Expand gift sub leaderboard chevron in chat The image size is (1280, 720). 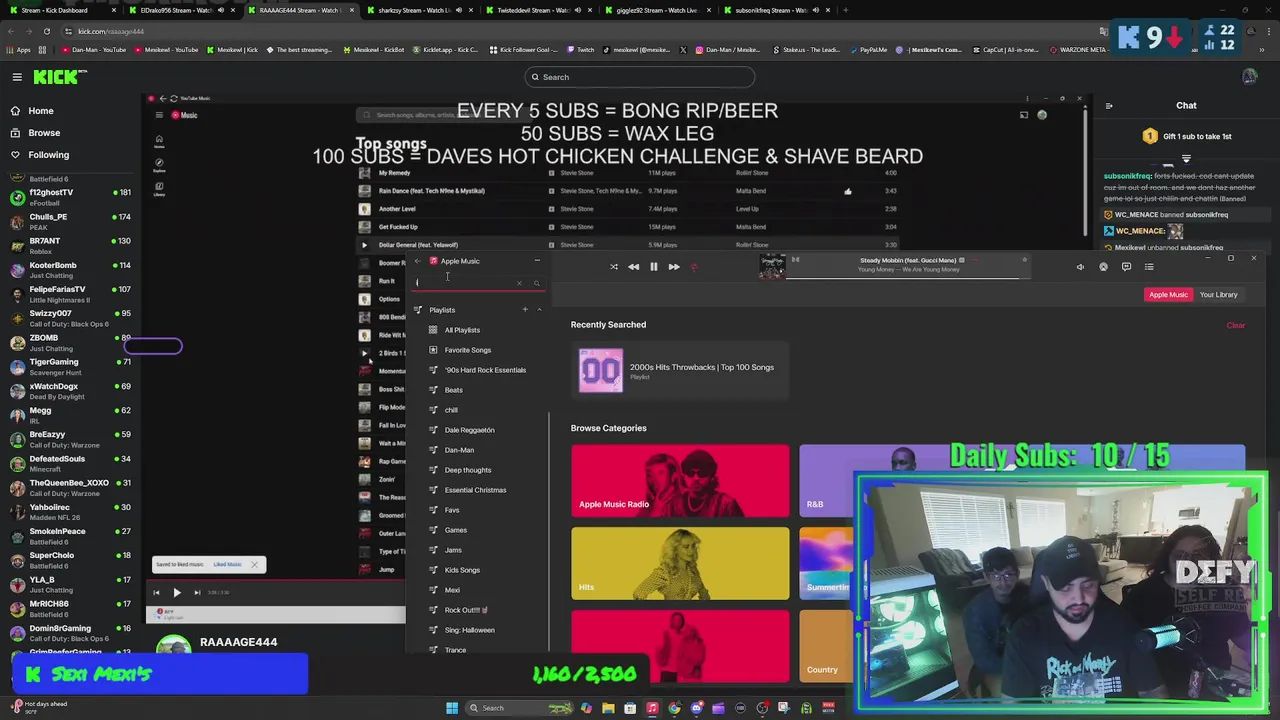click(x=1186, y=158)
